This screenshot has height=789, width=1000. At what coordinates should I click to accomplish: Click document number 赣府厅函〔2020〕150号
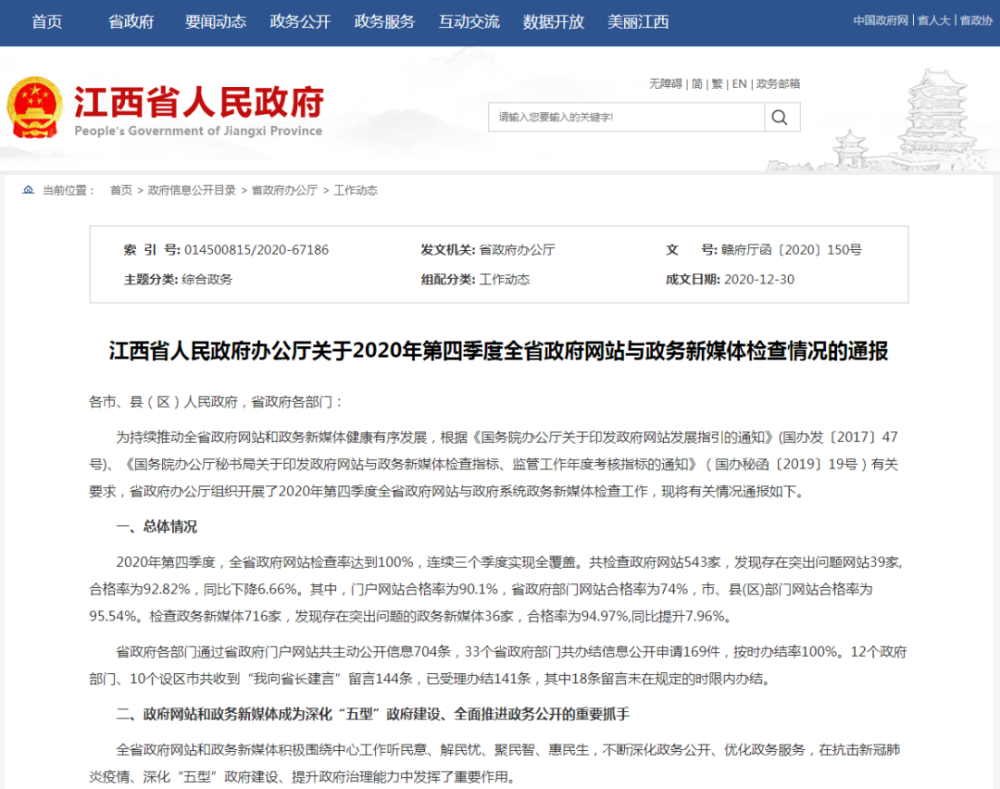[791, 250]
